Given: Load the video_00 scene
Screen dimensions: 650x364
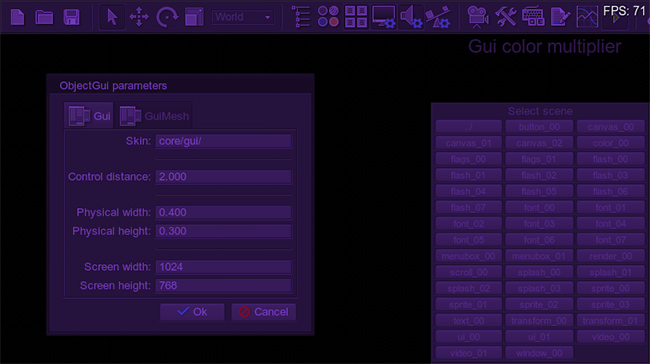Looking at the screenshot, I should pos(611,337).
